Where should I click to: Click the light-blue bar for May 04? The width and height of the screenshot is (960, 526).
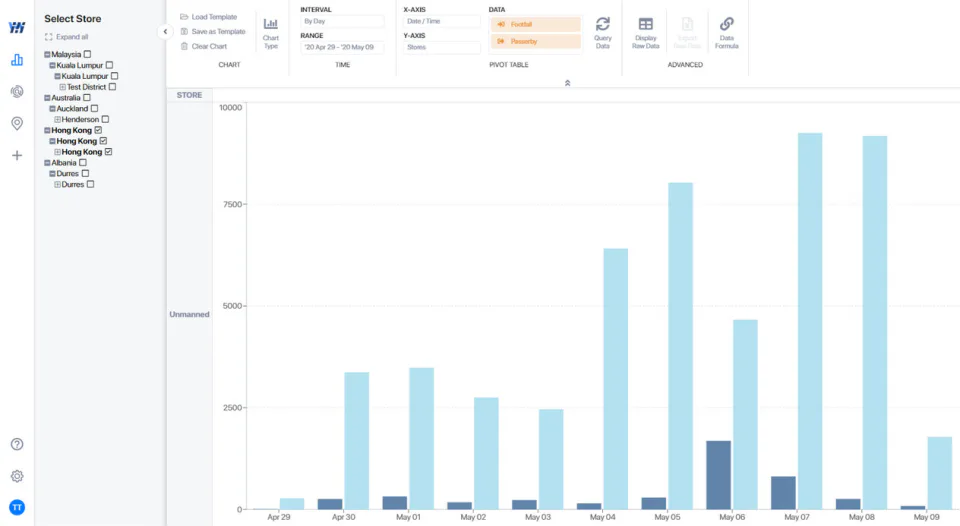[x=615, y=379]
